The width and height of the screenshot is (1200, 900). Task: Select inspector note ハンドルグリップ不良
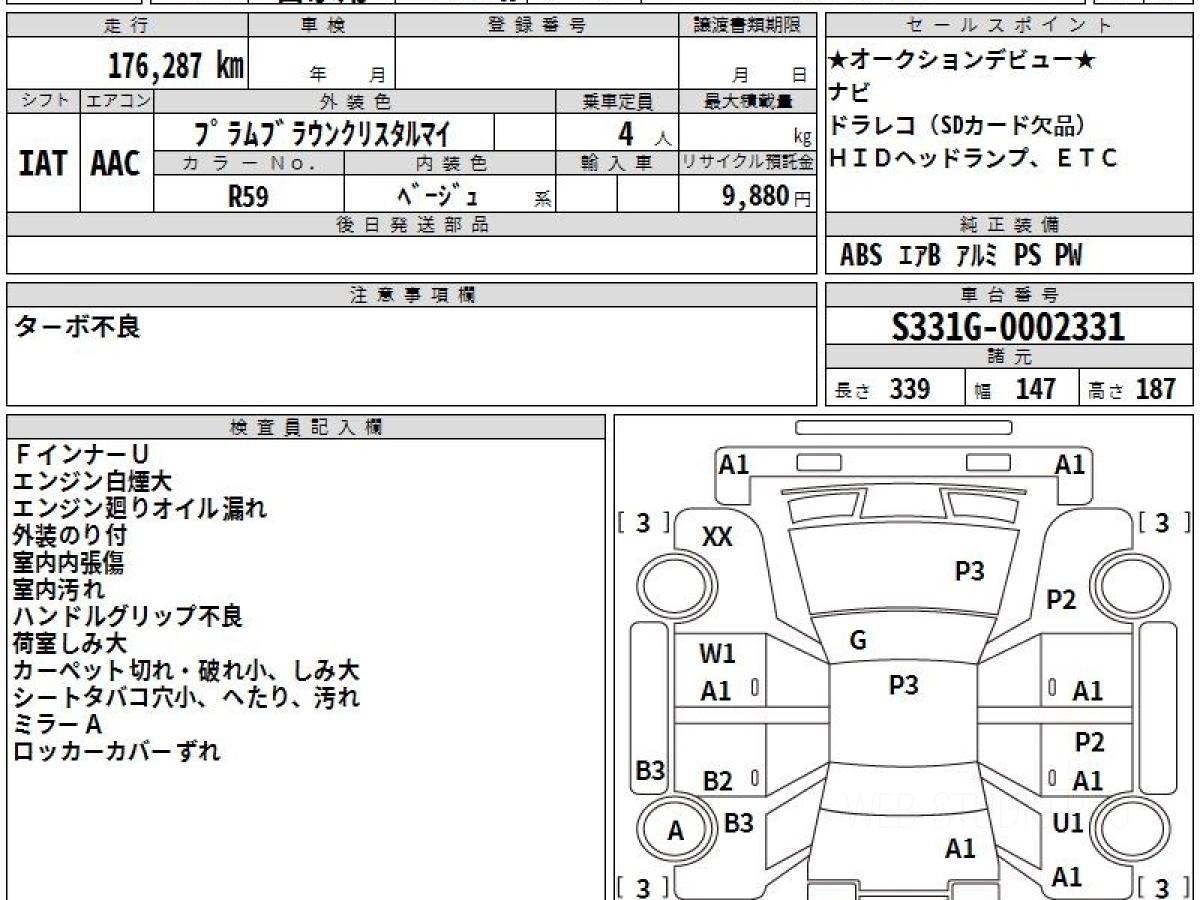pos(129,616)
